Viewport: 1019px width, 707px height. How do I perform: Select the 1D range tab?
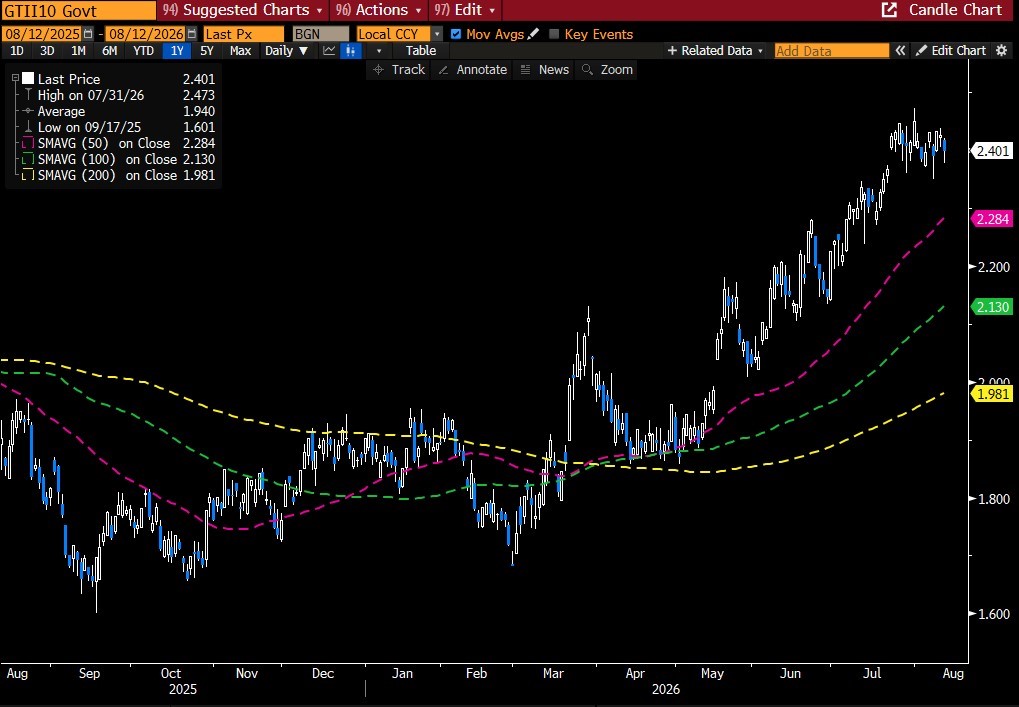click(x=17, y=51)
